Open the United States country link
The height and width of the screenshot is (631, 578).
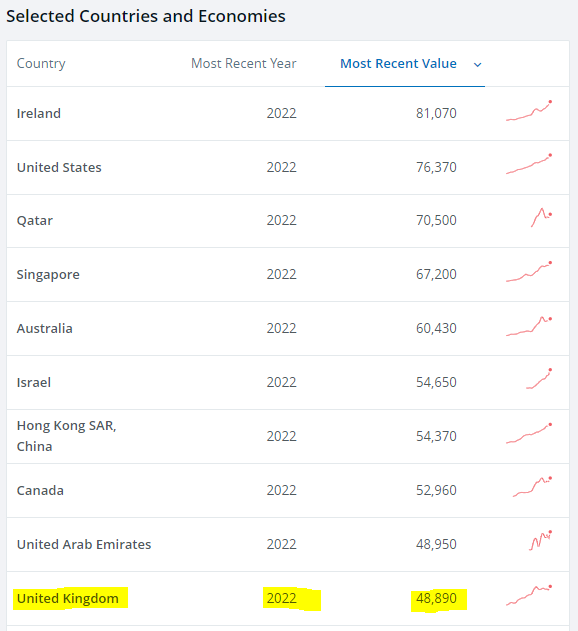[59, 167]
